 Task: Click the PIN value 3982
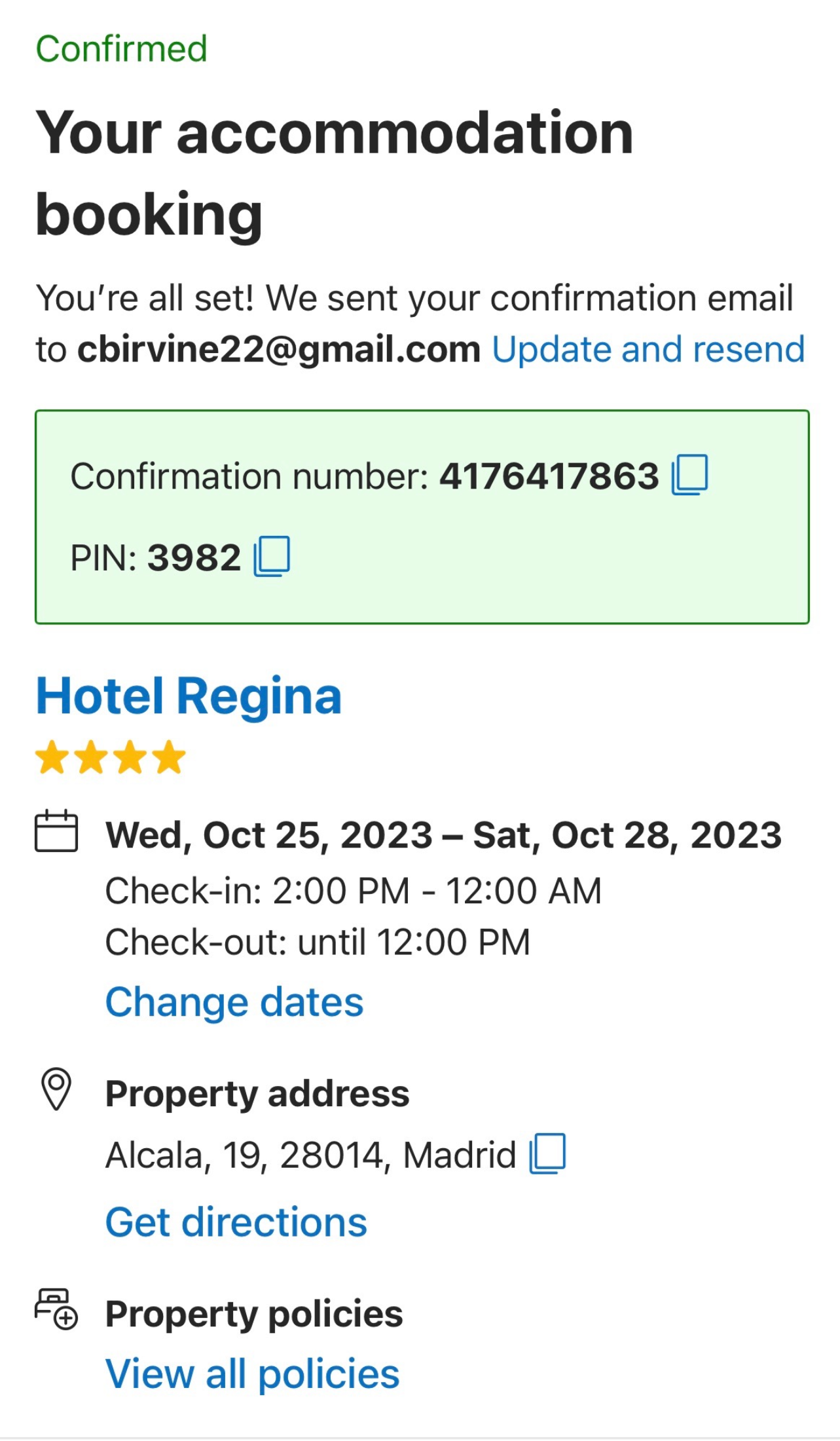click(194, 558)
